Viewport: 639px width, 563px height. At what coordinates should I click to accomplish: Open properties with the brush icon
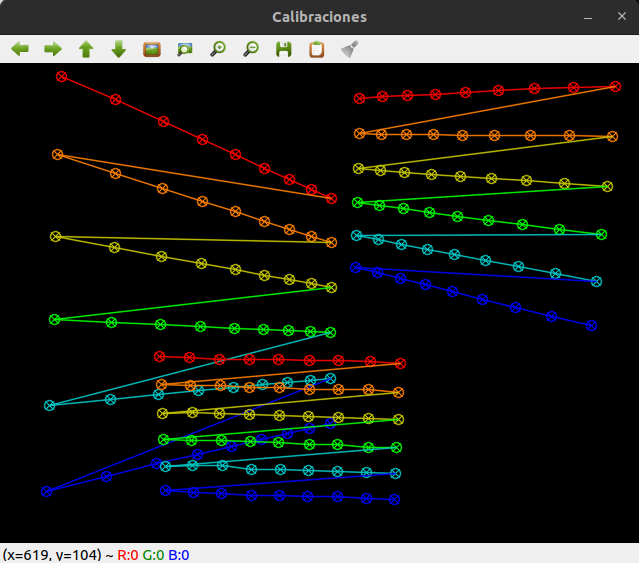click(350, 49)
